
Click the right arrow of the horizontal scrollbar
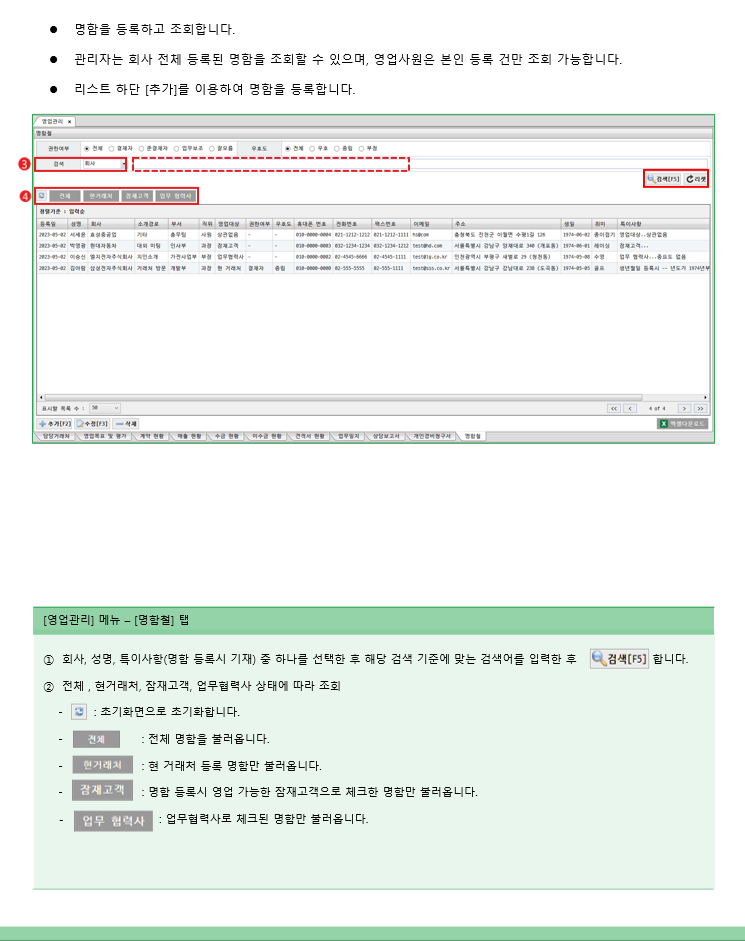point(705,397)
